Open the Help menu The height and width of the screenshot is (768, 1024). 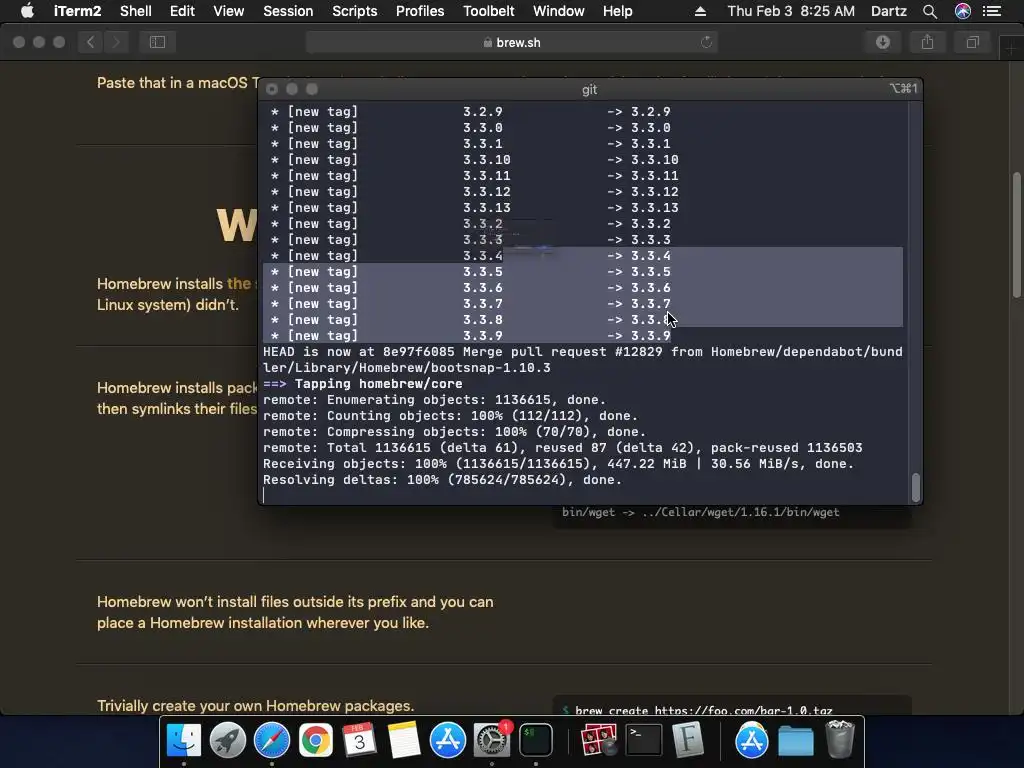pyautogui.click(x=617, y=11)
